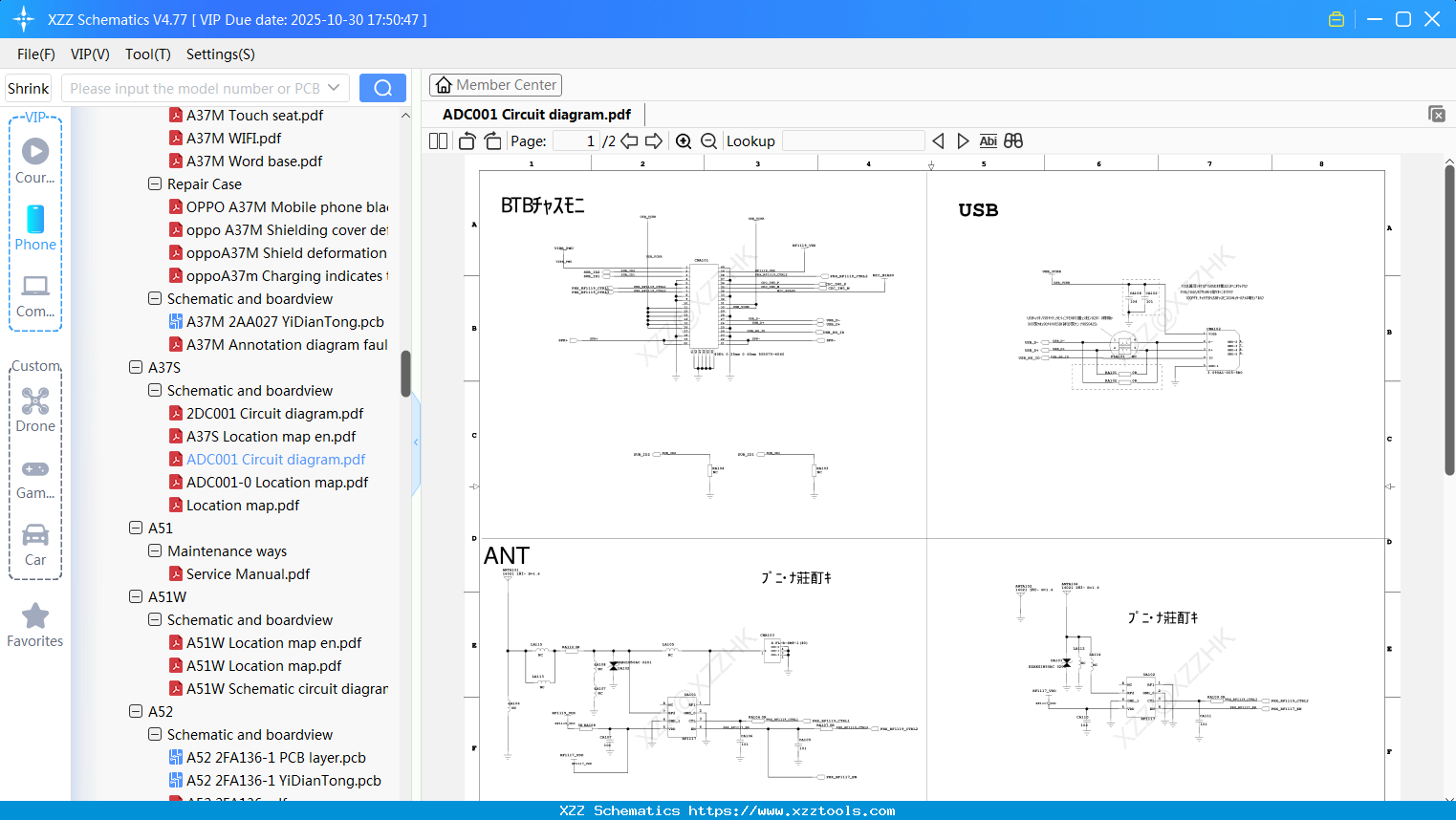Collapse Schematic and boardview under A52
Image resolution: width=1456 pixels, height=820 pixels.
point(155,734)
